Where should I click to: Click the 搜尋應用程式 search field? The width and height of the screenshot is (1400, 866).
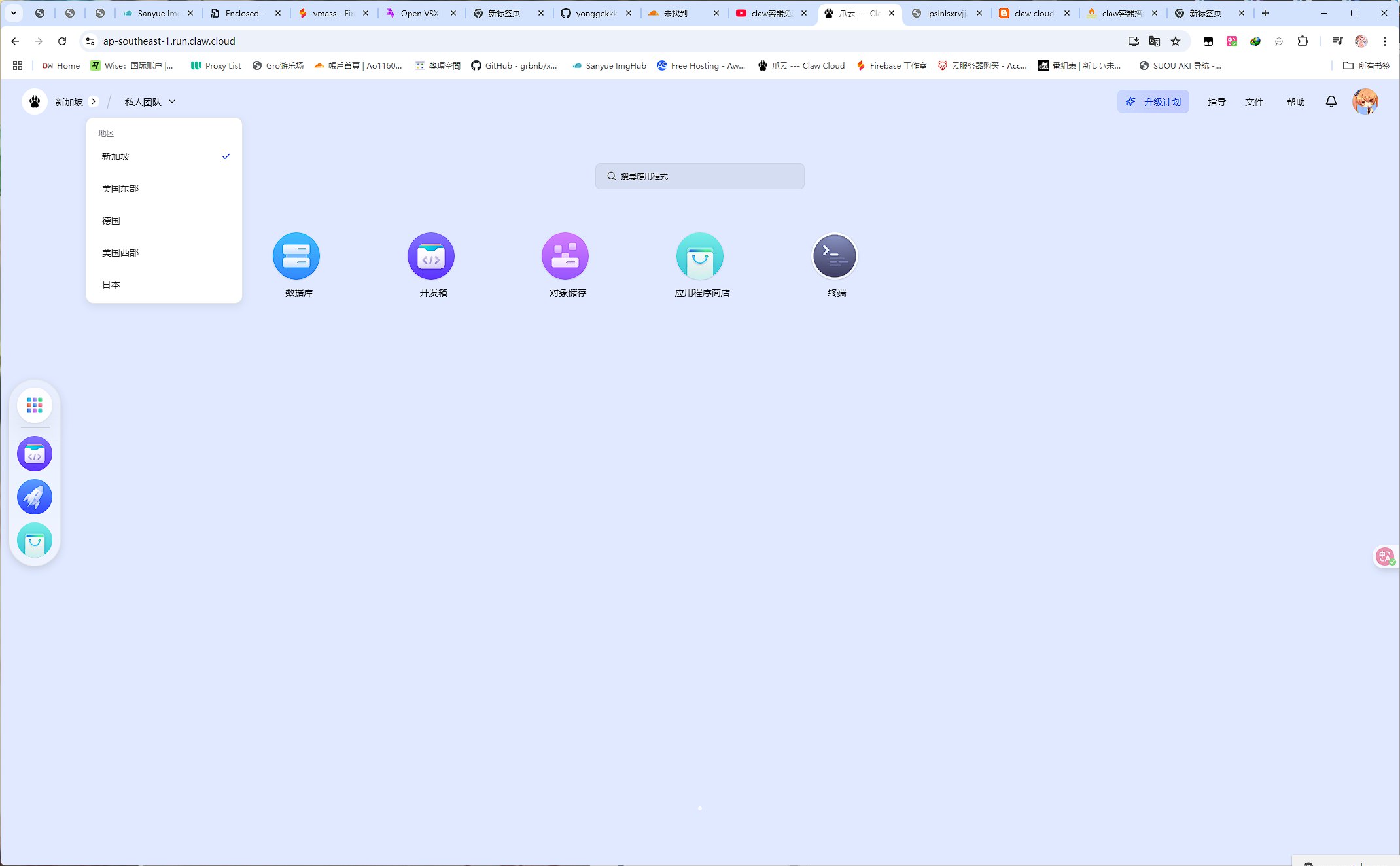pyautogui.click(x=699, y=176)
